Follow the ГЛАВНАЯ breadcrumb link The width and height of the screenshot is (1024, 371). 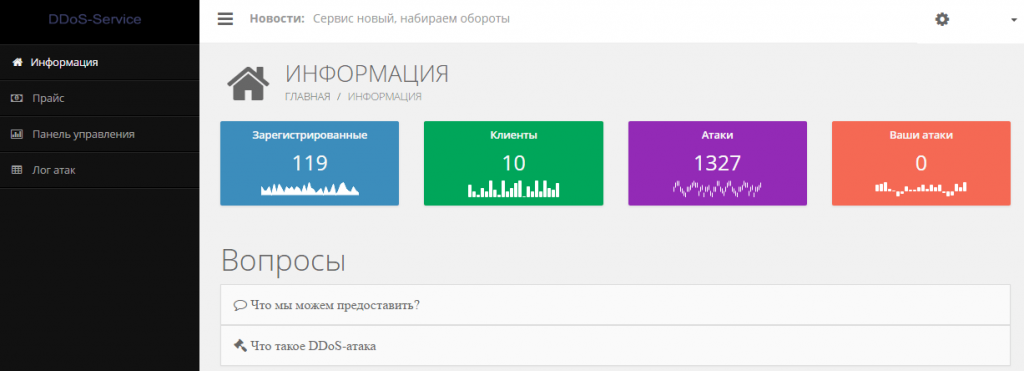[x=308, y=97]
